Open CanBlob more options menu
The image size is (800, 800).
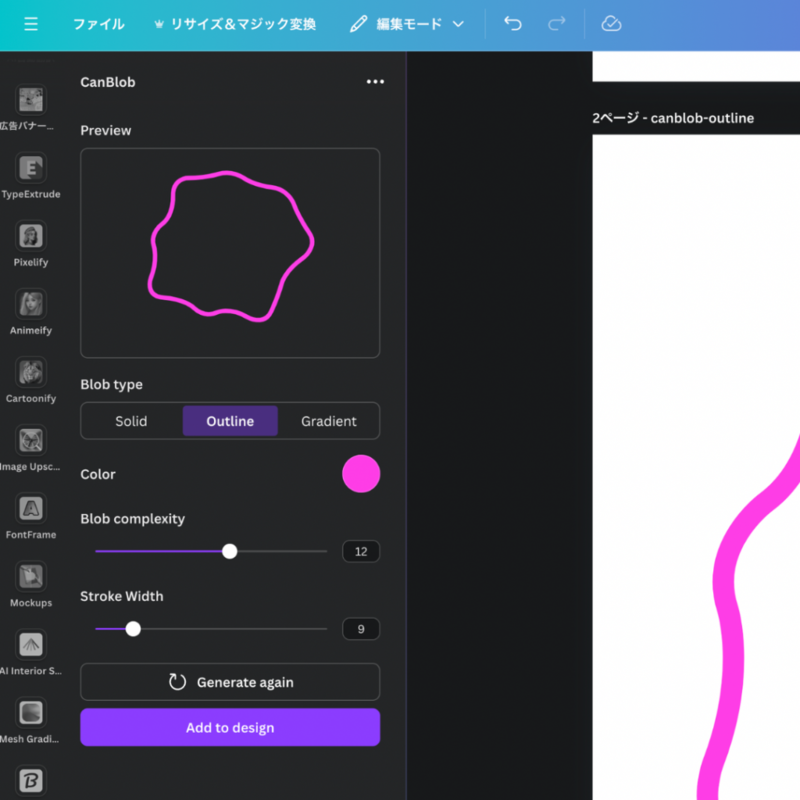375,82
